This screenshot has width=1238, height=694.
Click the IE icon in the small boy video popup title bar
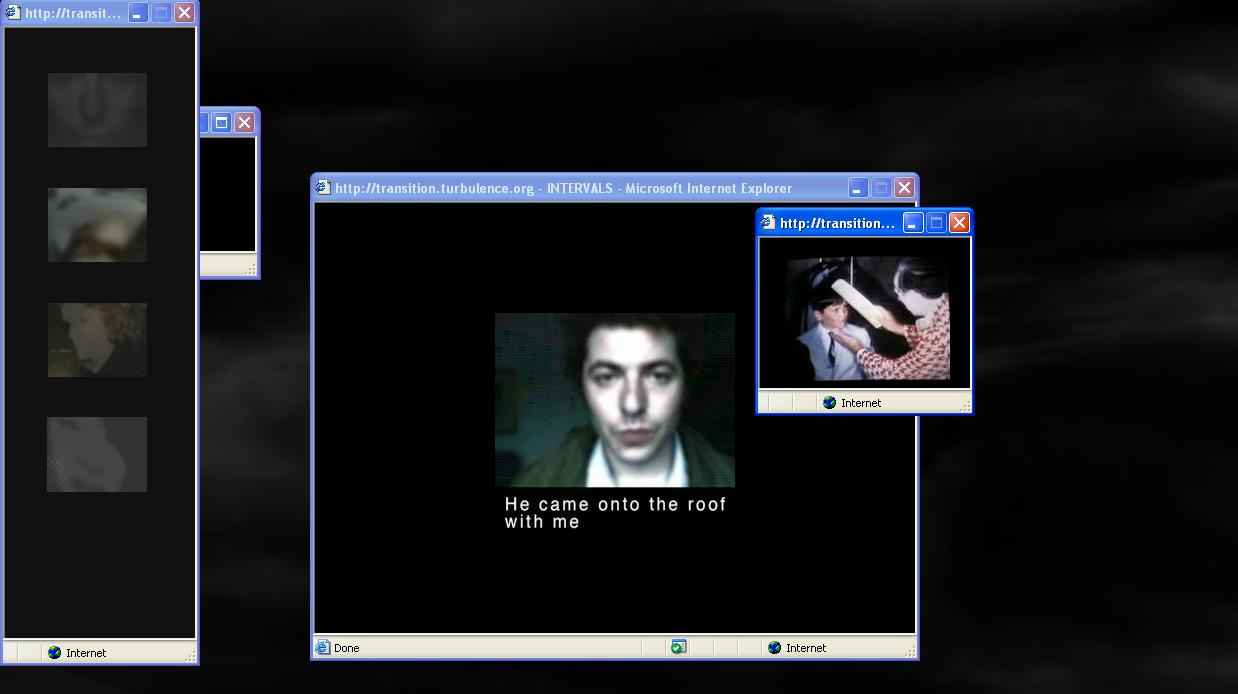[767, 223]
